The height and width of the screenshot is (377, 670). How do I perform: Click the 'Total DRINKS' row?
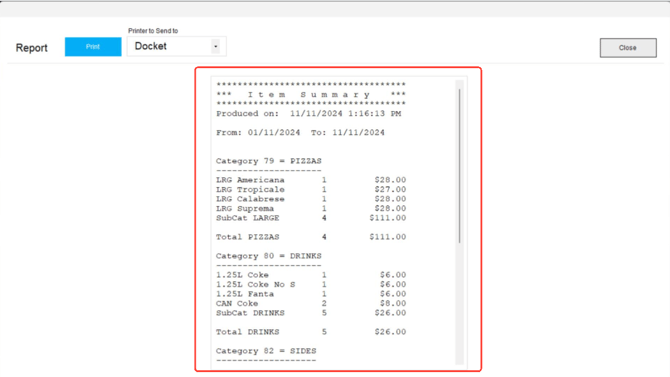tap(311, 332)
